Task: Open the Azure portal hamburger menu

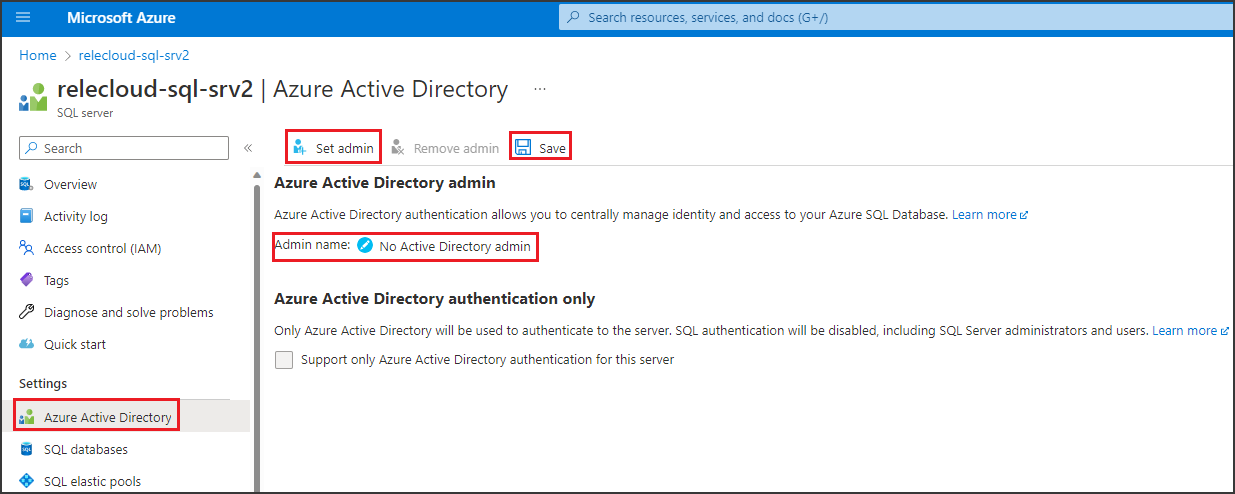Action: pyautogui.click(x=24, y=18)
